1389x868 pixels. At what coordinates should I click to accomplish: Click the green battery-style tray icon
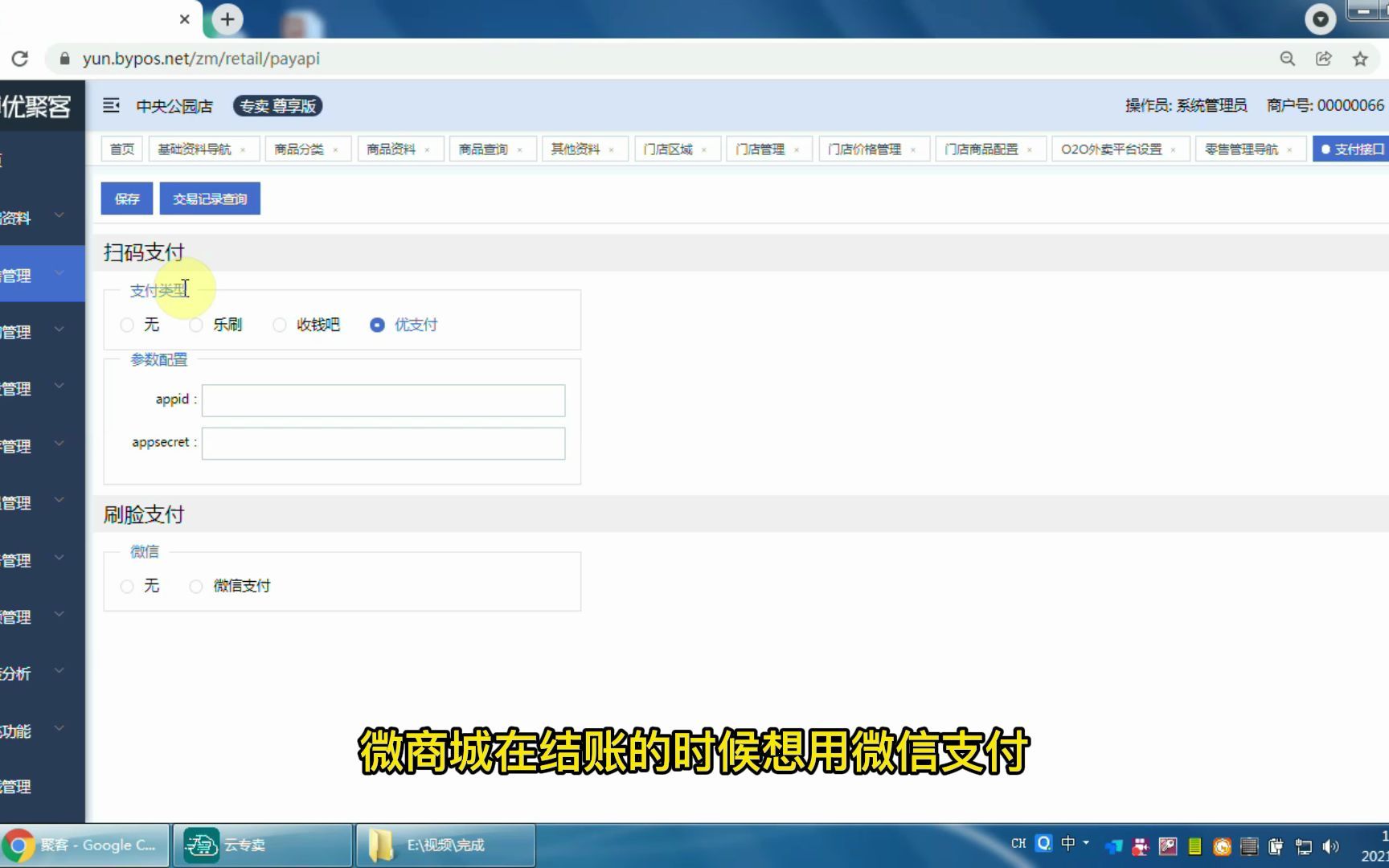point(1195,846)
